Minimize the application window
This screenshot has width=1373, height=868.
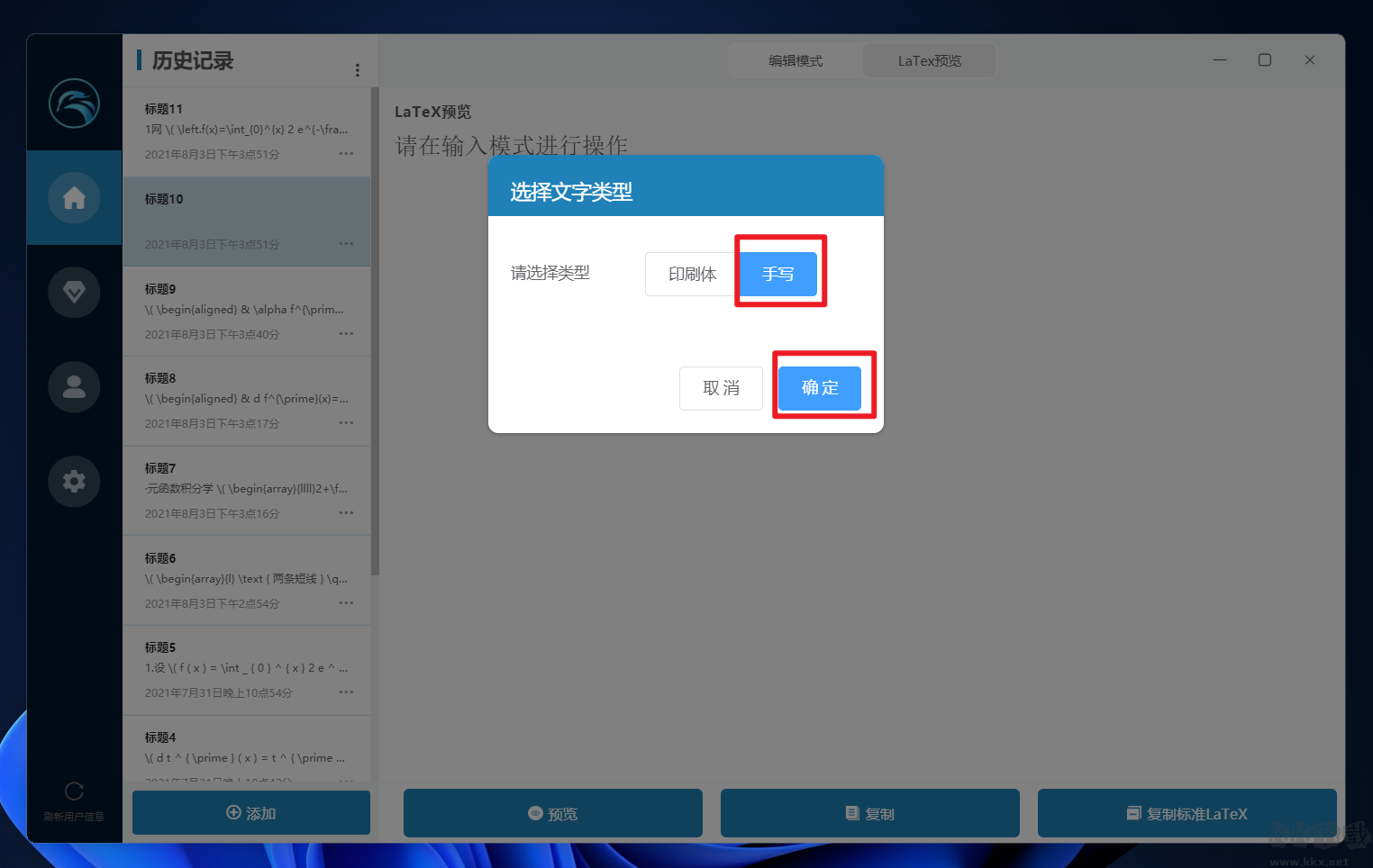coord(1220,60)
